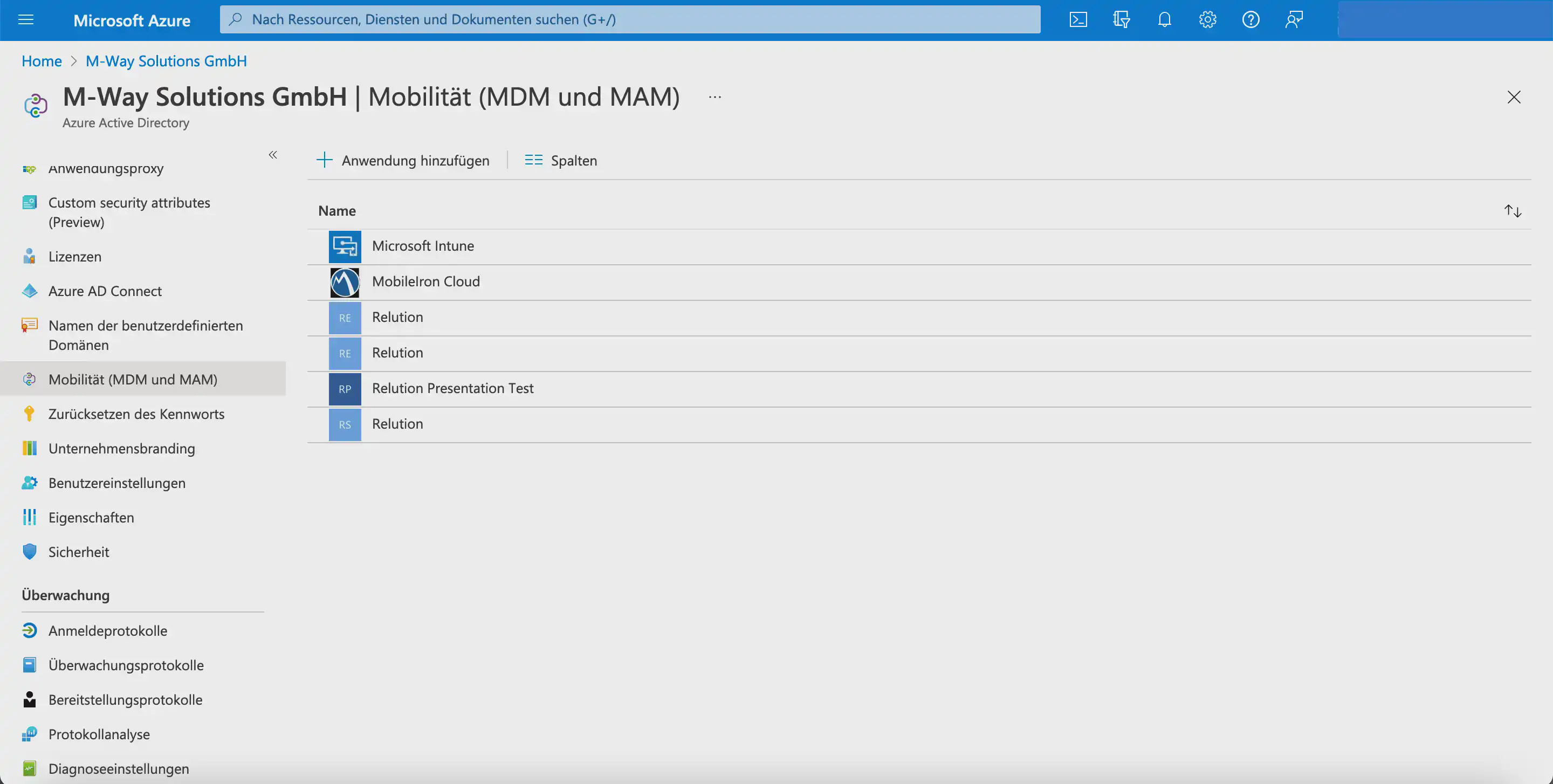Open the Lizenzen menu item

click(75, 256)
